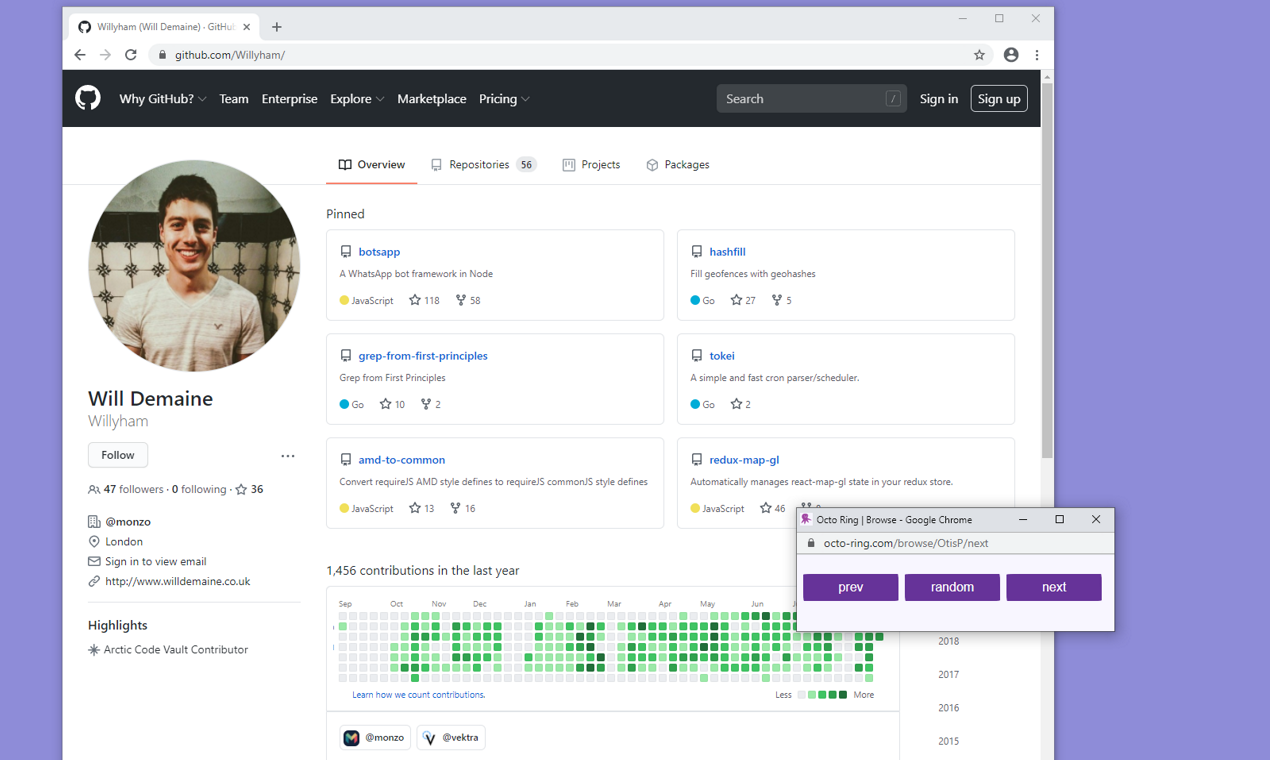Image resolution: width=1270 pixels, height=760 pixels.
Task: Reload the GitHub page
Action: point(130,55)
